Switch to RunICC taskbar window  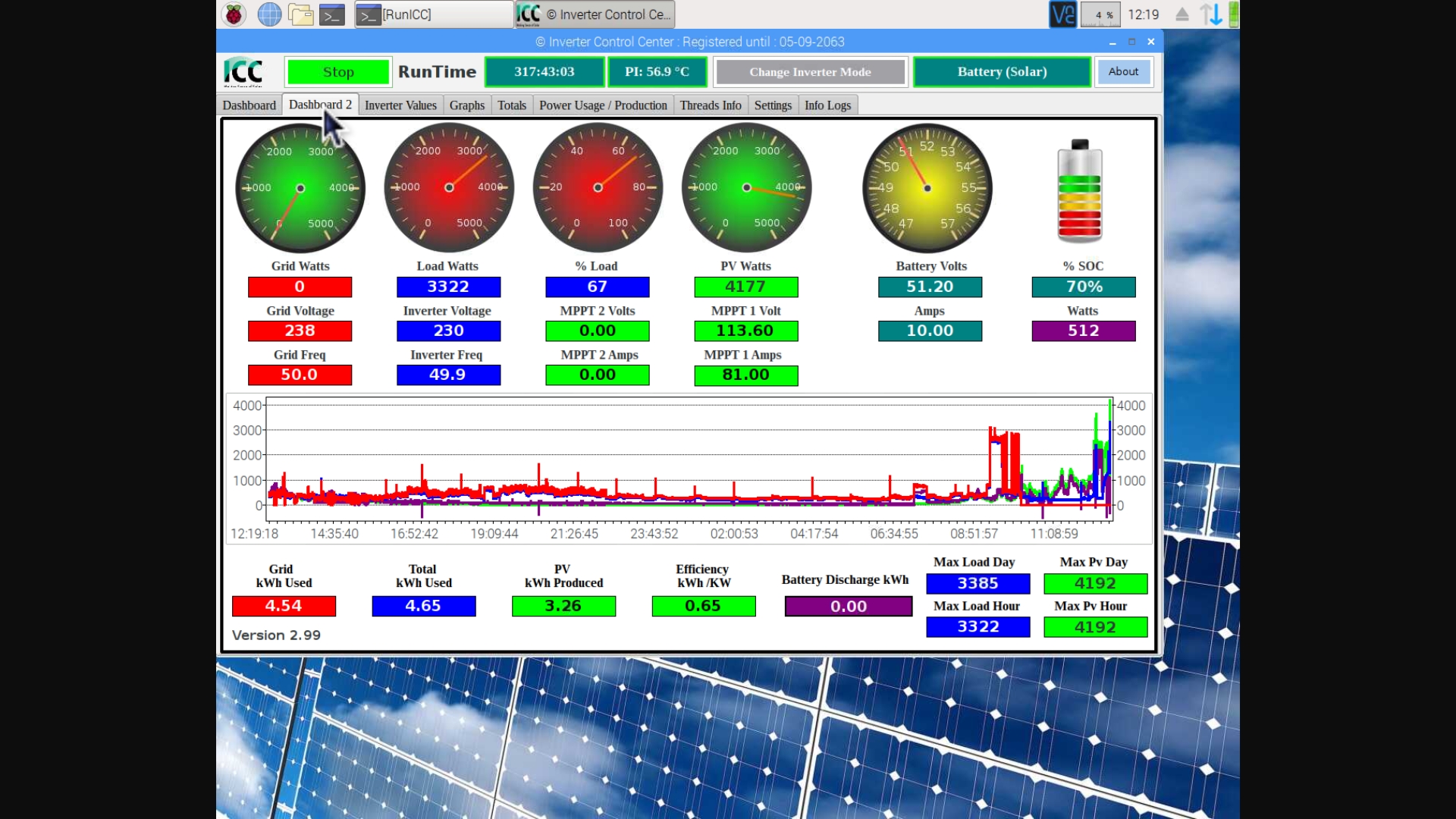coord(433,14)
